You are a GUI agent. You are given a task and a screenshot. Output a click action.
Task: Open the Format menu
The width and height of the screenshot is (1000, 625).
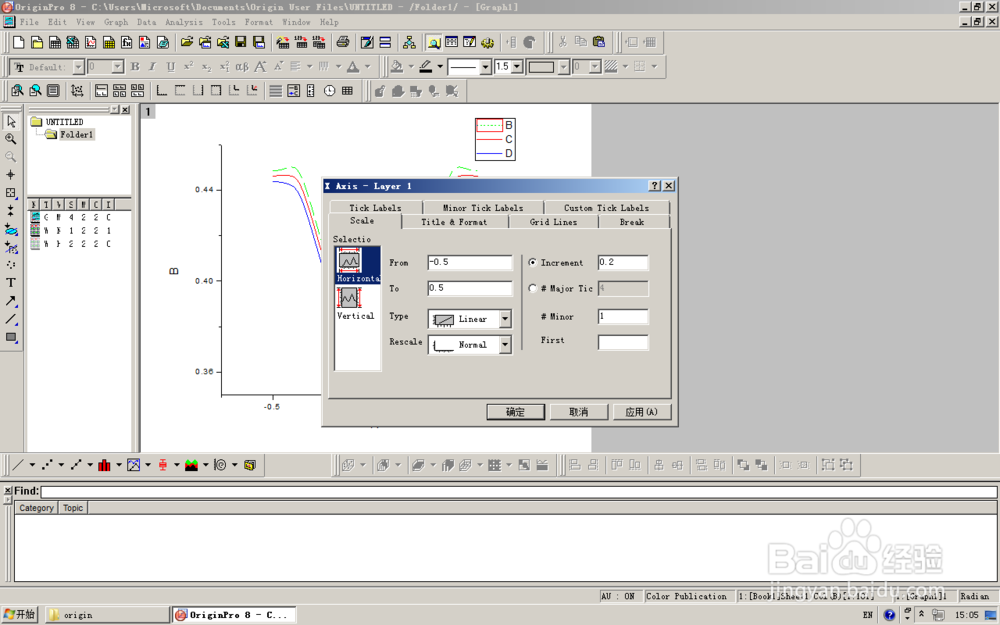coord(259,22)
